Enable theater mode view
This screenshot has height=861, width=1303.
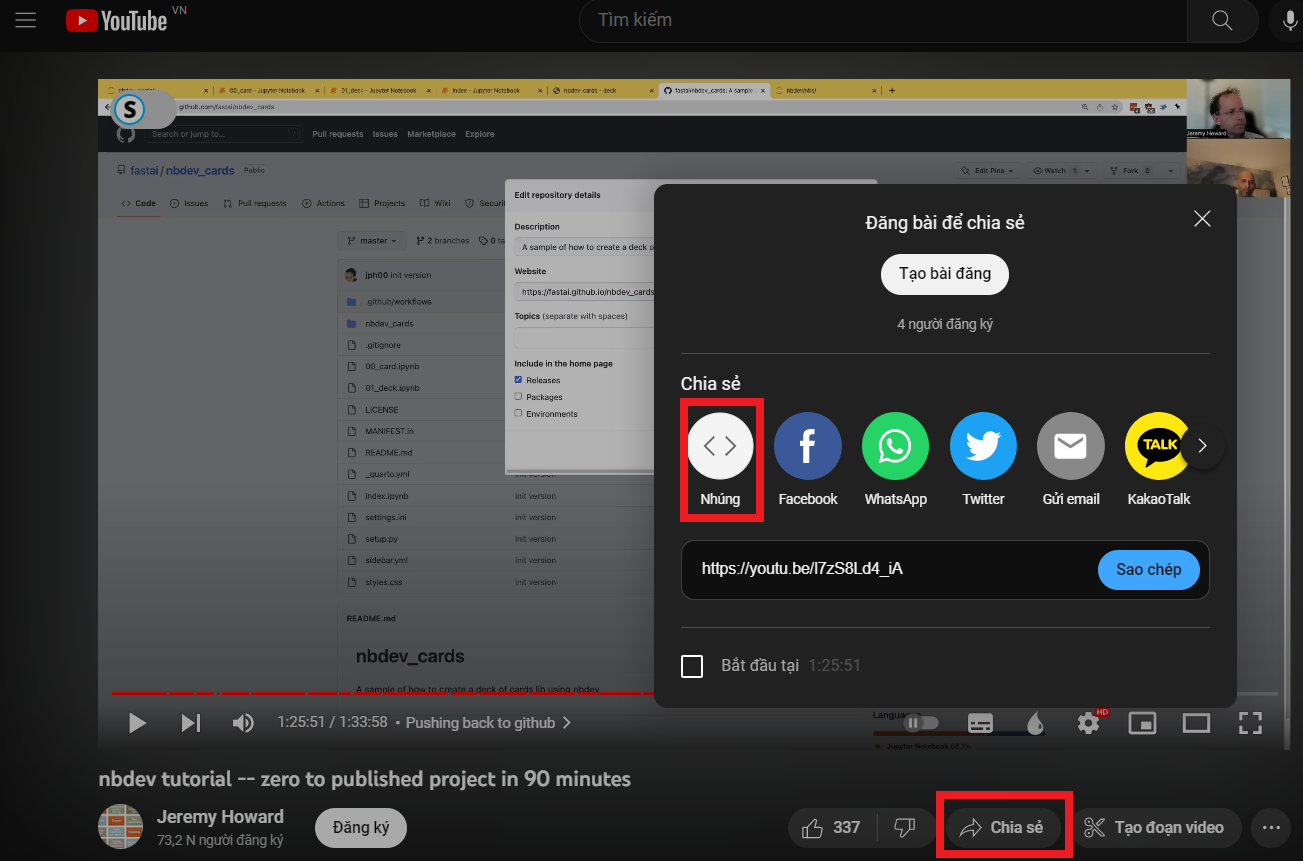[1197, 722]
